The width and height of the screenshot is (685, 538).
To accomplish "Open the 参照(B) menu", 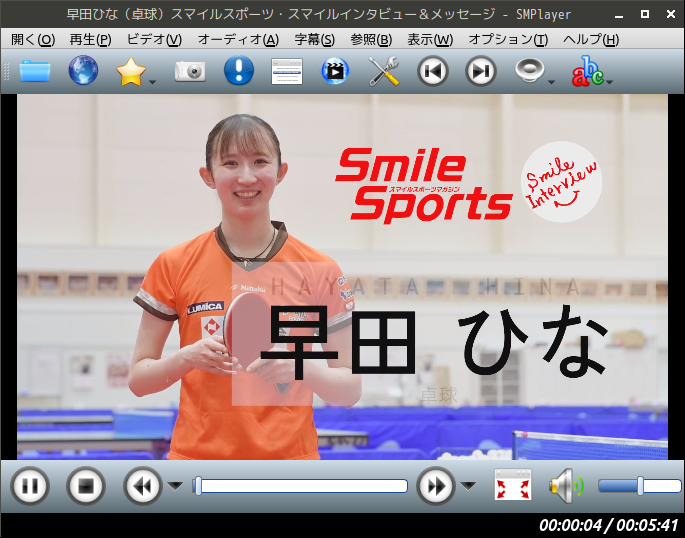I will coord(371,40).
